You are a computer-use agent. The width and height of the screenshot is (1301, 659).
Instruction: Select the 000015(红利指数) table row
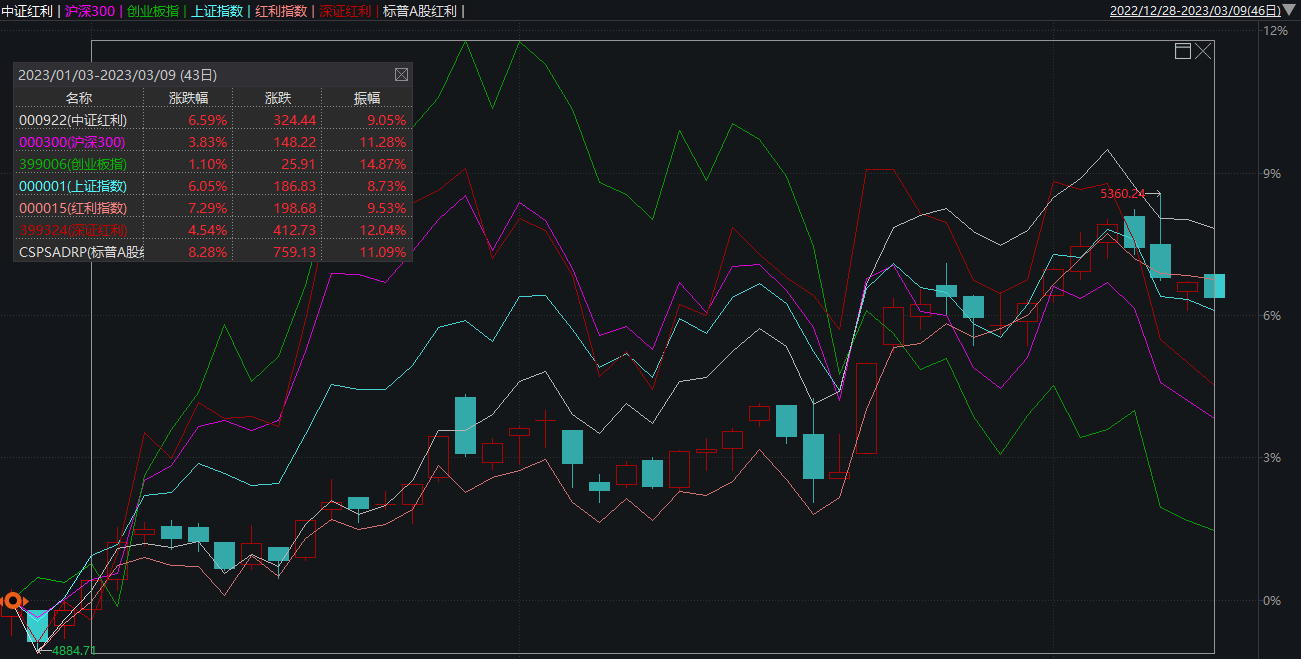pyautogui.click(x=212, y=207)
